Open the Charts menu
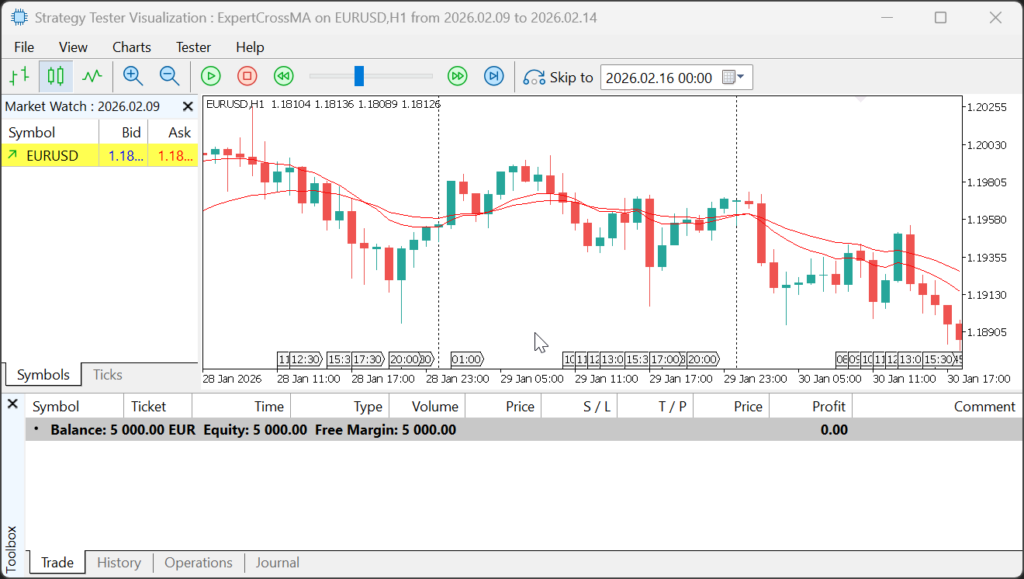This screenshot has width=1024, height=579. [131, 47]
